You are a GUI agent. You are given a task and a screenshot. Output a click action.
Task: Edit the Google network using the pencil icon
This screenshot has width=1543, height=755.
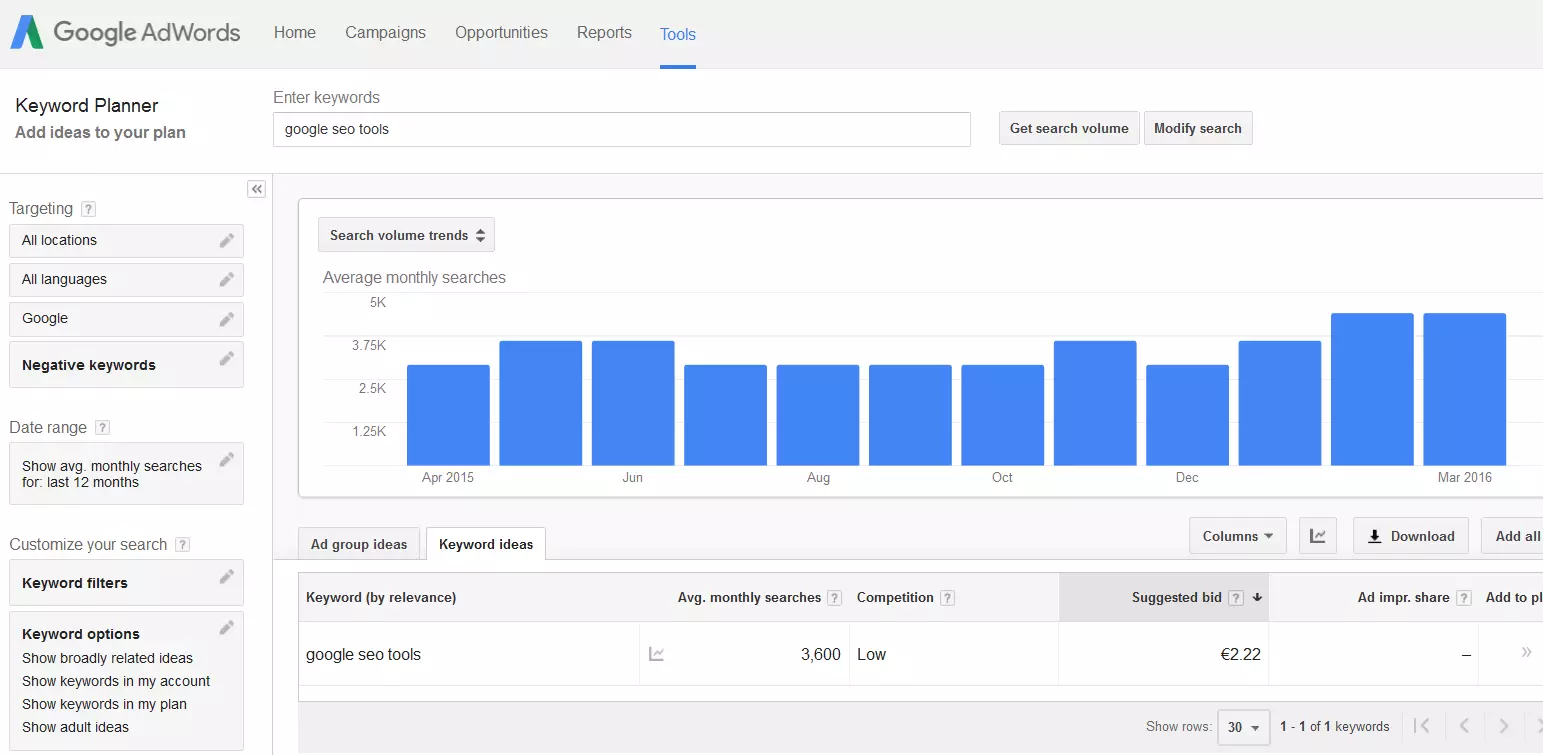[227, 318]
